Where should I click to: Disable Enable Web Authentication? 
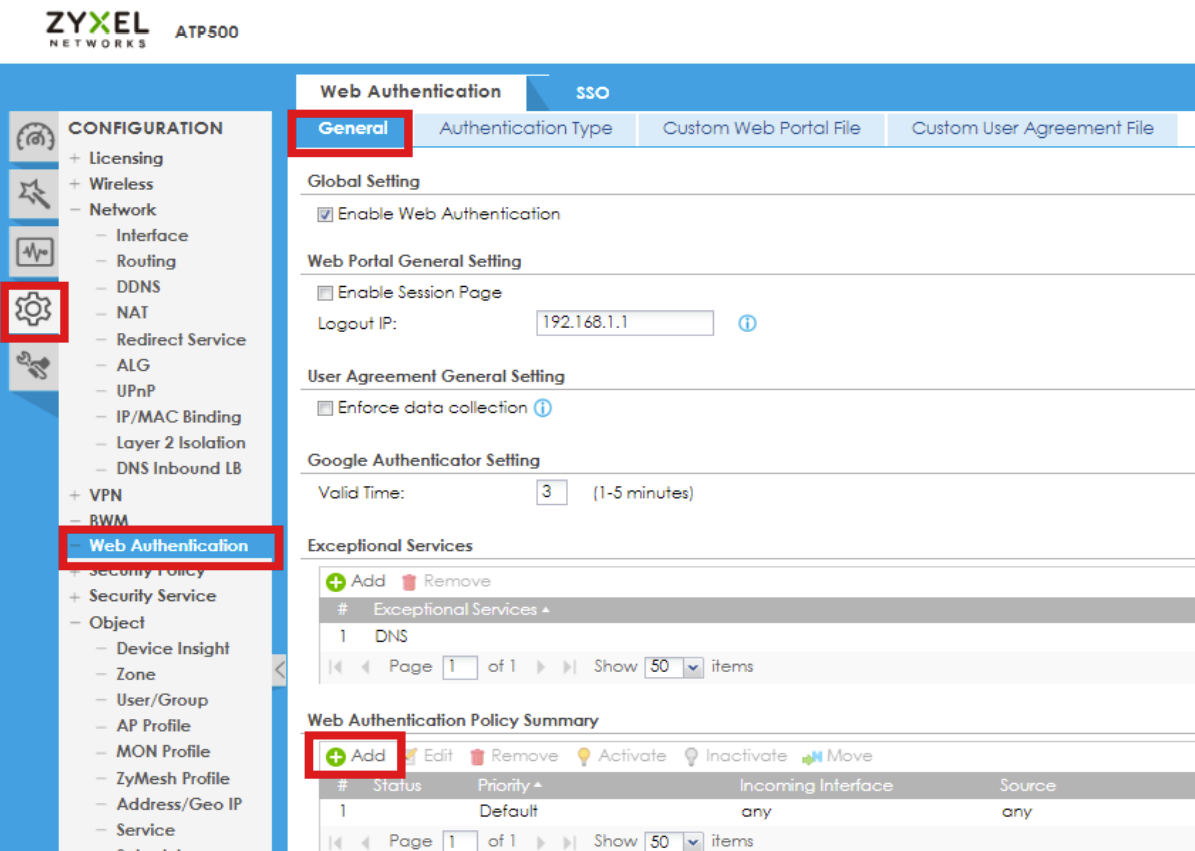pos(323,214)
